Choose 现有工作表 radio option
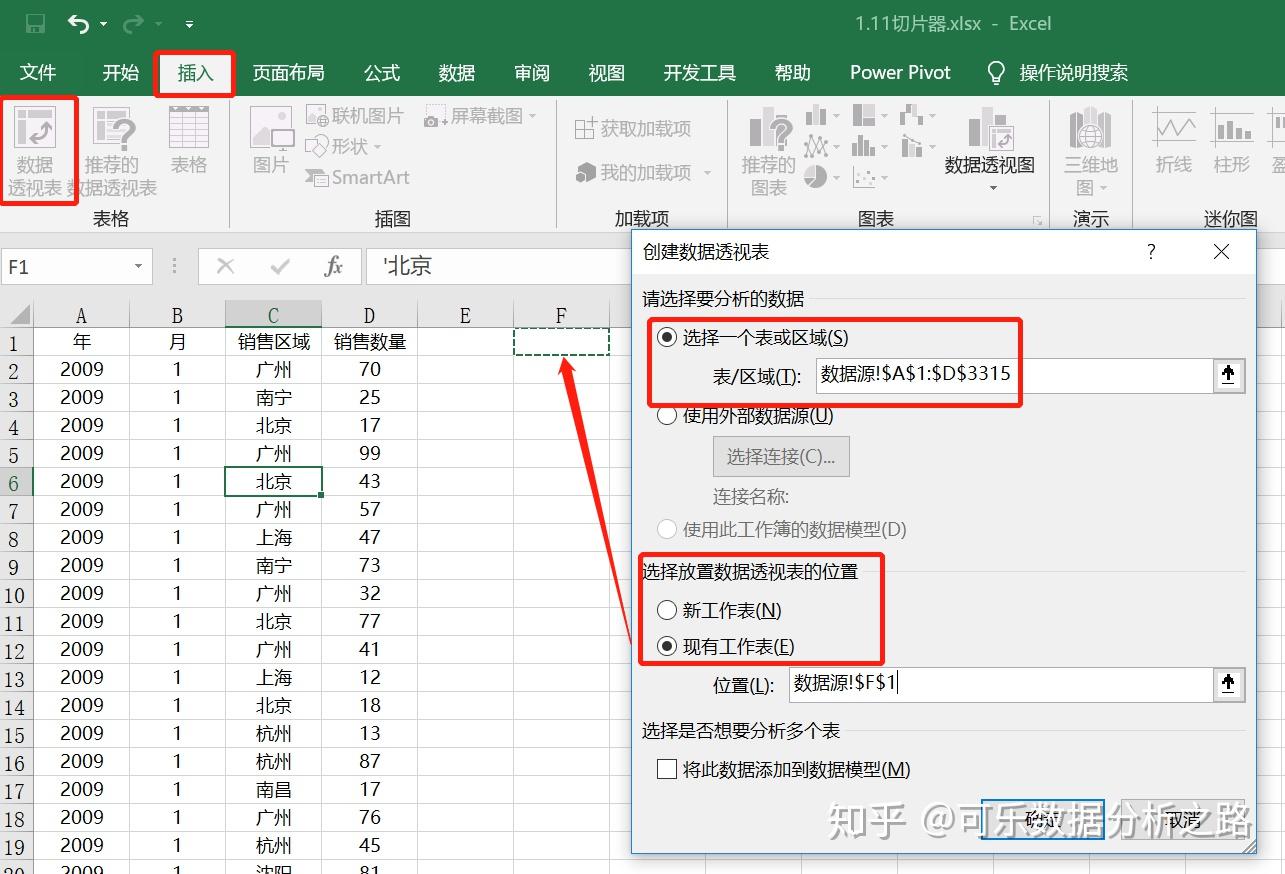This screenshot has width=1285, height=874. 667,646
